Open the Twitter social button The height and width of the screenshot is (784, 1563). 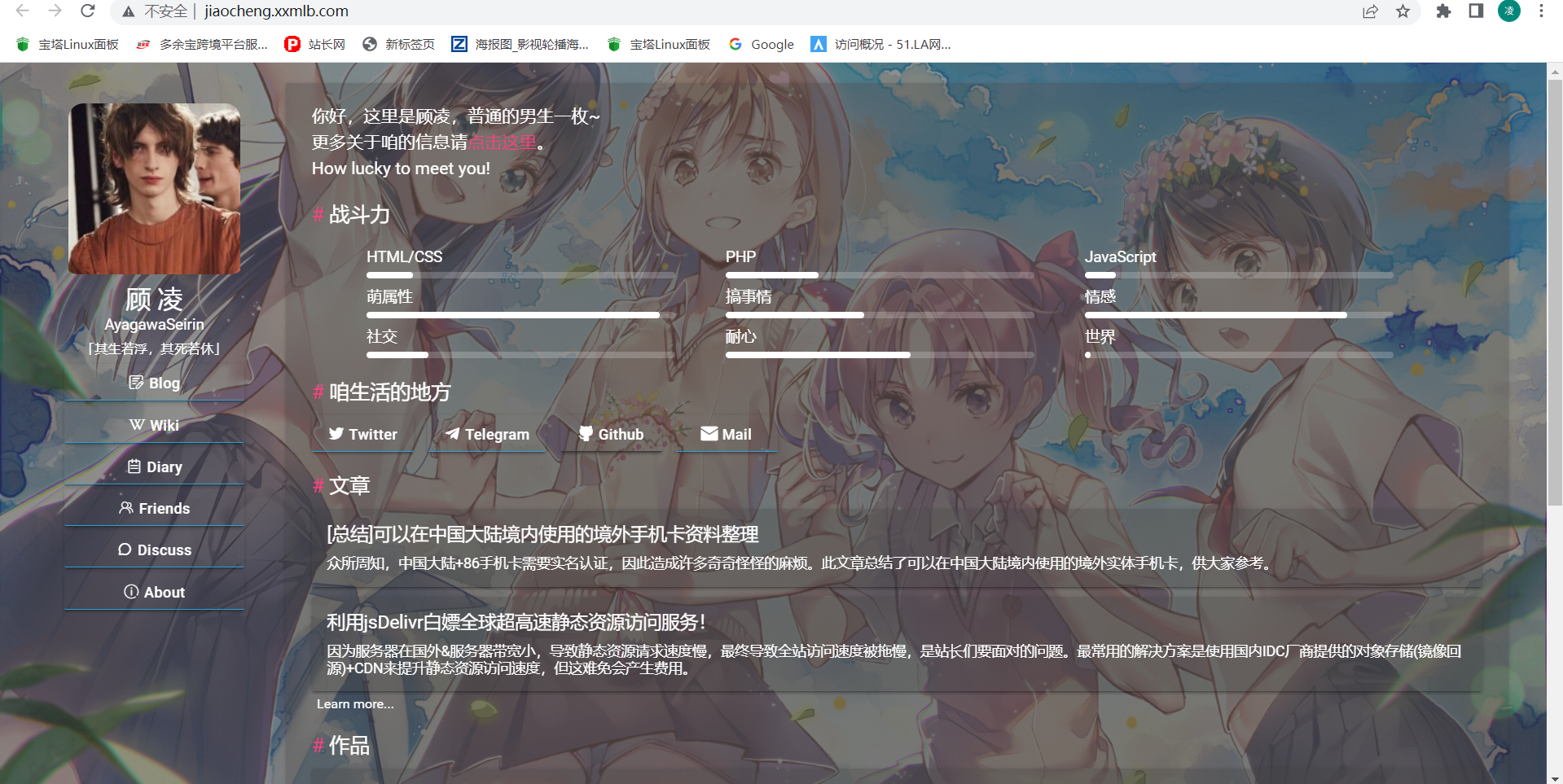pos(363,434)
